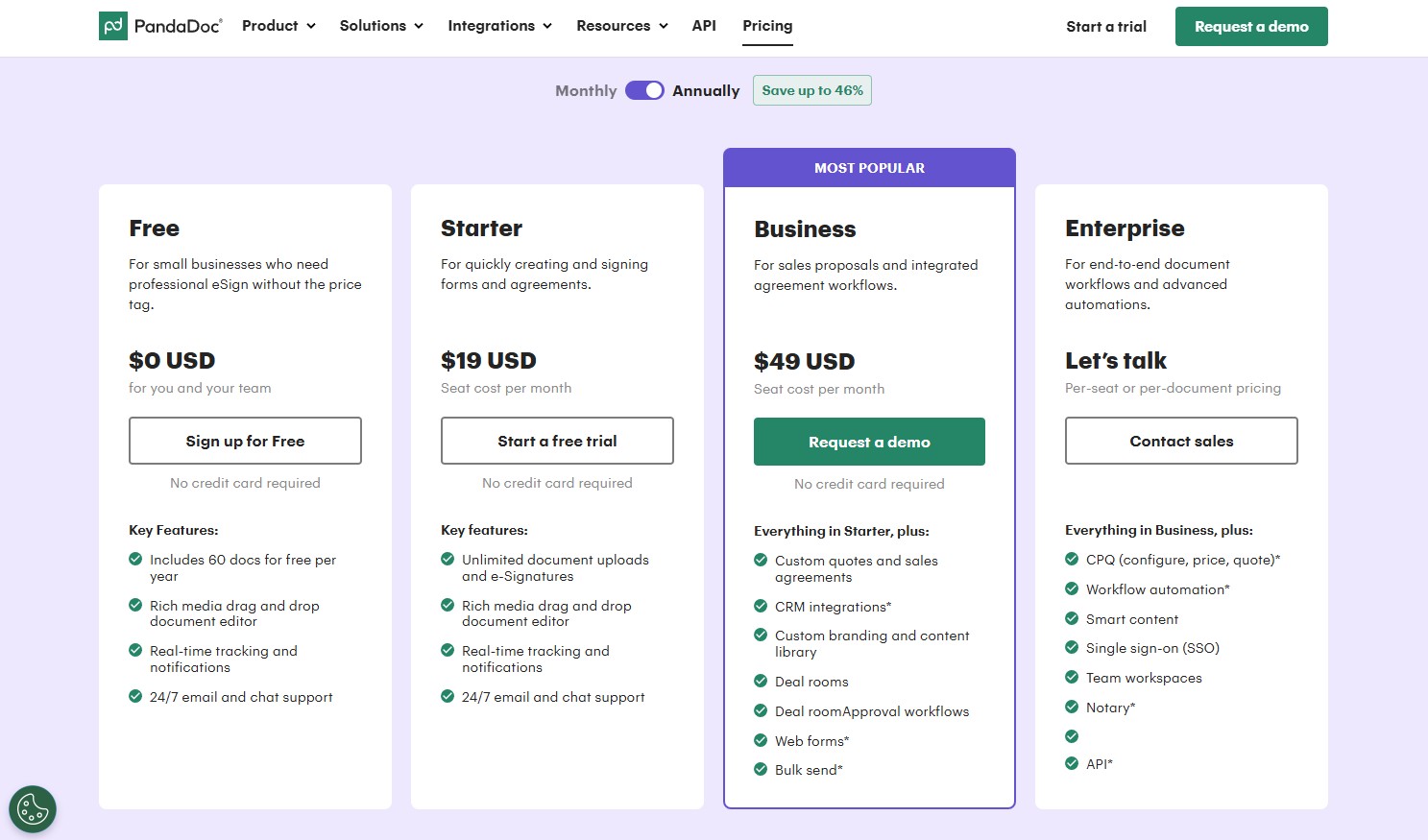Click checkmark icon beside CPQ feature
Screen dimensions: 1428x840
pyautogui.click(x=1072, y=559)
